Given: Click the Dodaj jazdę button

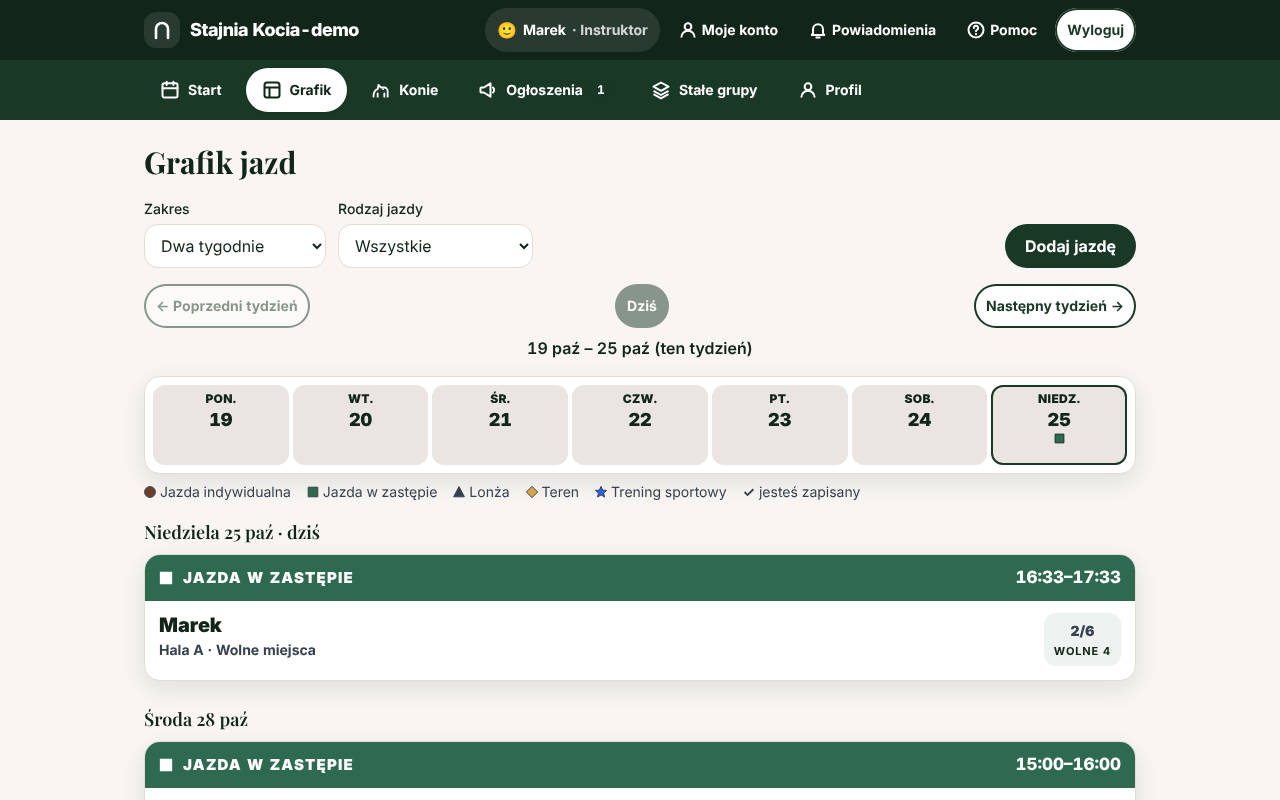Looking at the screenshot, I should tap(1070, 246).
